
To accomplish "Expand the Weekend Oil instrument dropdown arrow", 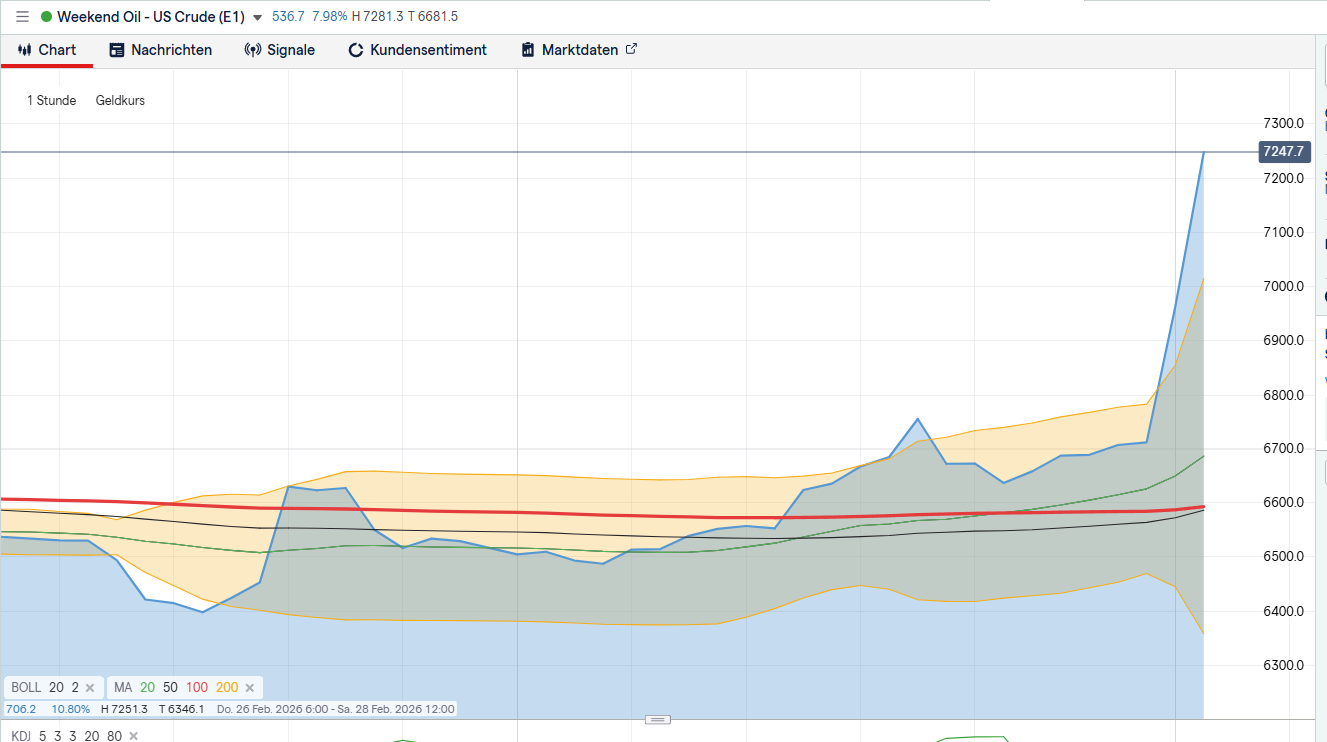I will [x=258, y=18].
